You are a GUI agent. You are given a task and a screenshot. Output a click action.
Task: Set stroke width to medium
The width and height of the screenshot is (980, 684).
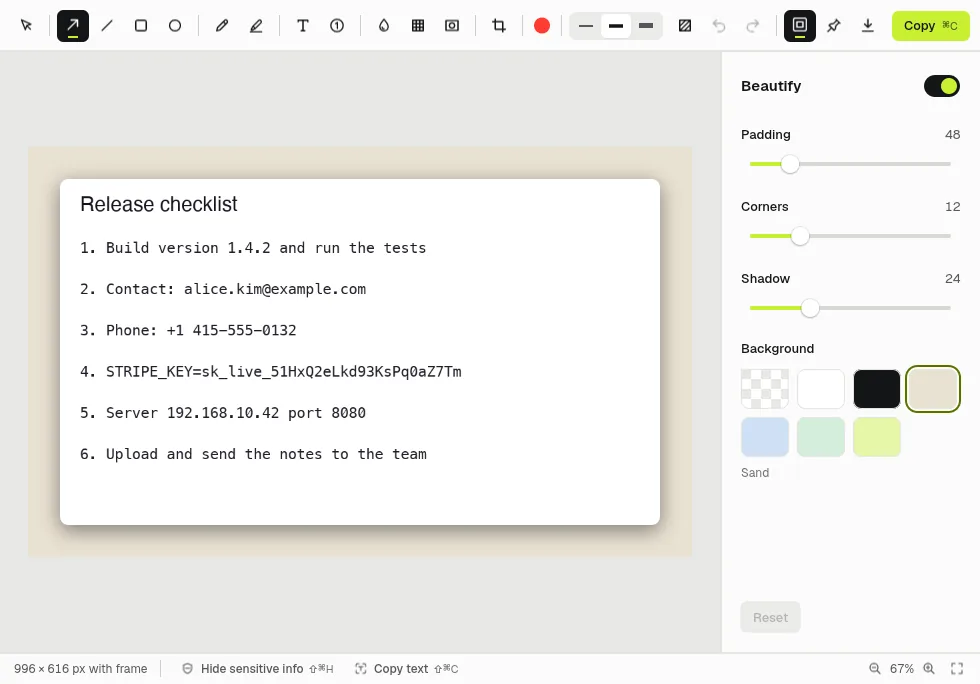(x=616, y=26)
